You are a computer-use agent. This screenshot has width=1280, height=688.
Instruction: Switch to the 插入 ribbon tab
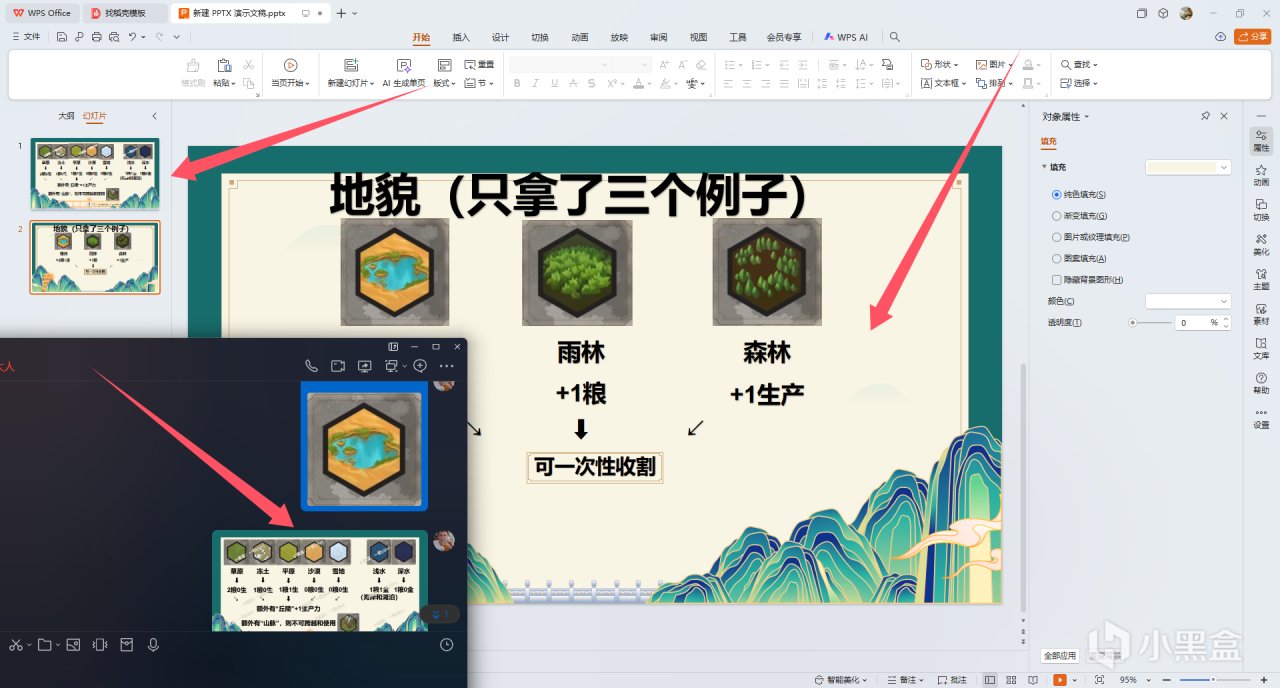[461, 37]
